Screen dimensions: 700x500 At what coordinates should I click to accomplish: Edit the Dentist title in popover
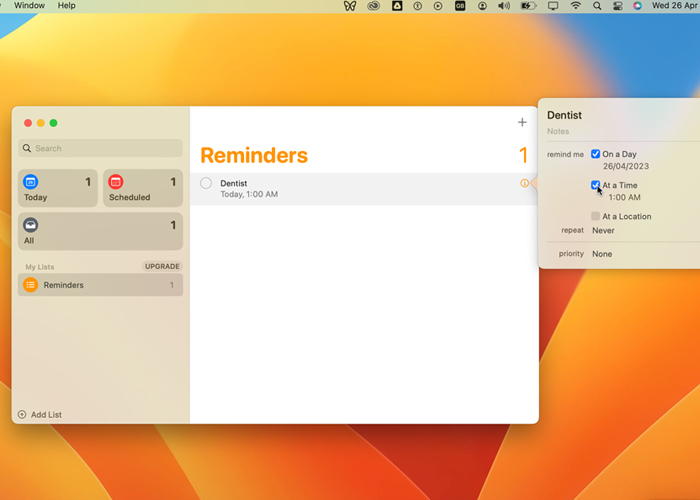(x=564, y=115)
